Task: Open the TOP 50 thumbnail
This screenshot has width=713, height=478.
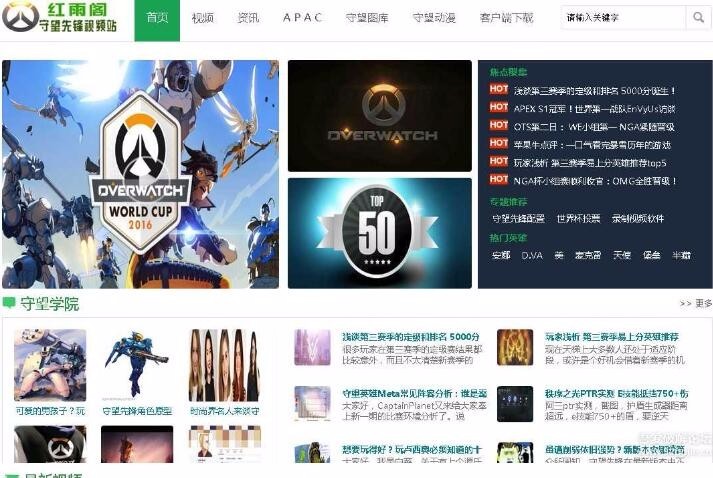Action: pos(380,233)
